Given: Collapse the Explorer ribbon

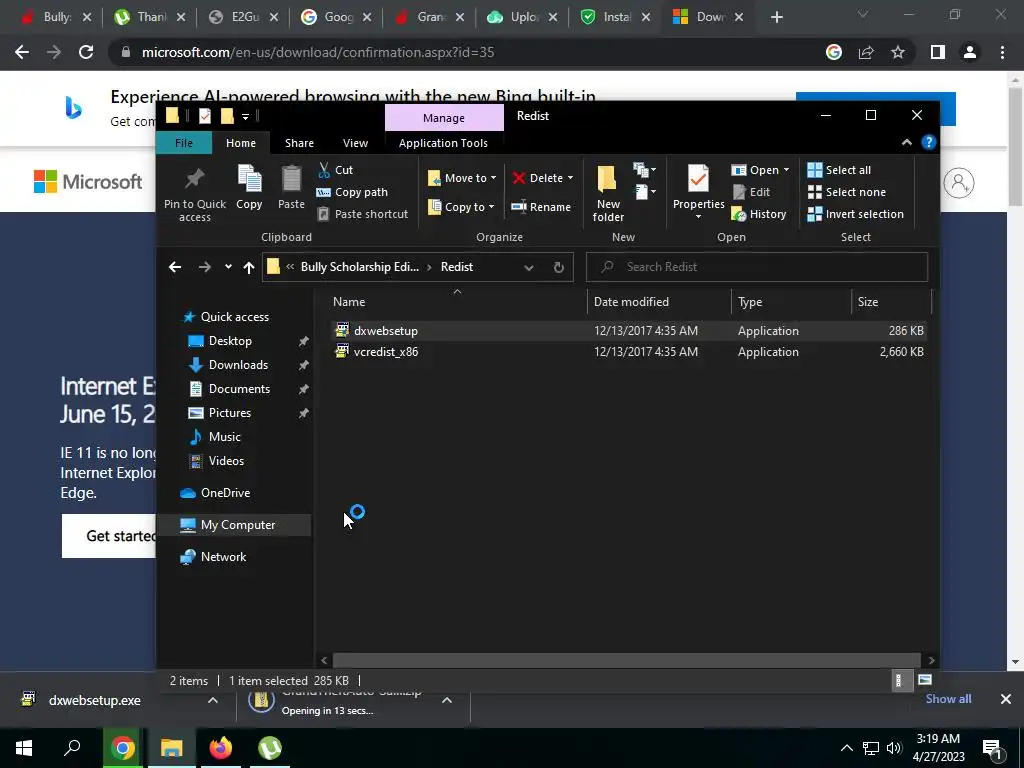Looking at the screenshot, I should (x=906, y=142).
